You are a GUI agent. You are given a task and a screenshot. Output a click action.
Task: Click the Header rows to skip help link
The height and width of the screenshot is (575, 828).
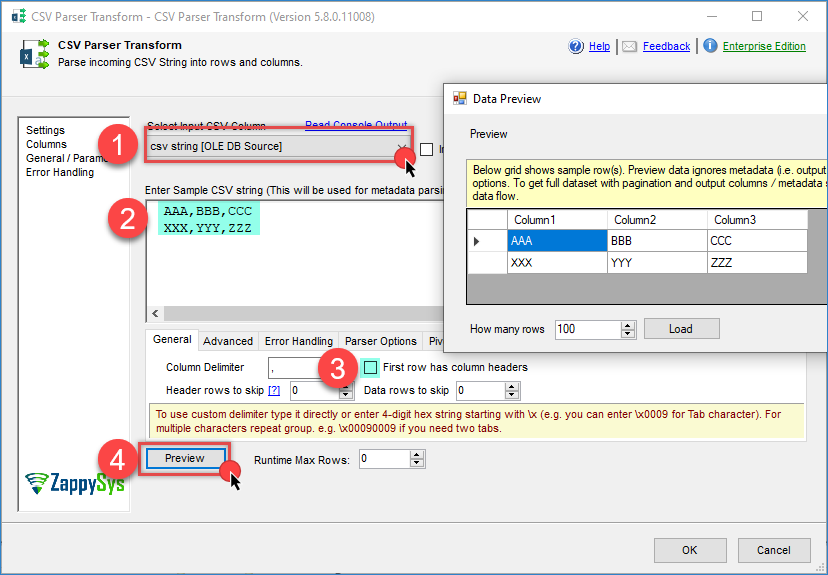click(x=273, y=390)
